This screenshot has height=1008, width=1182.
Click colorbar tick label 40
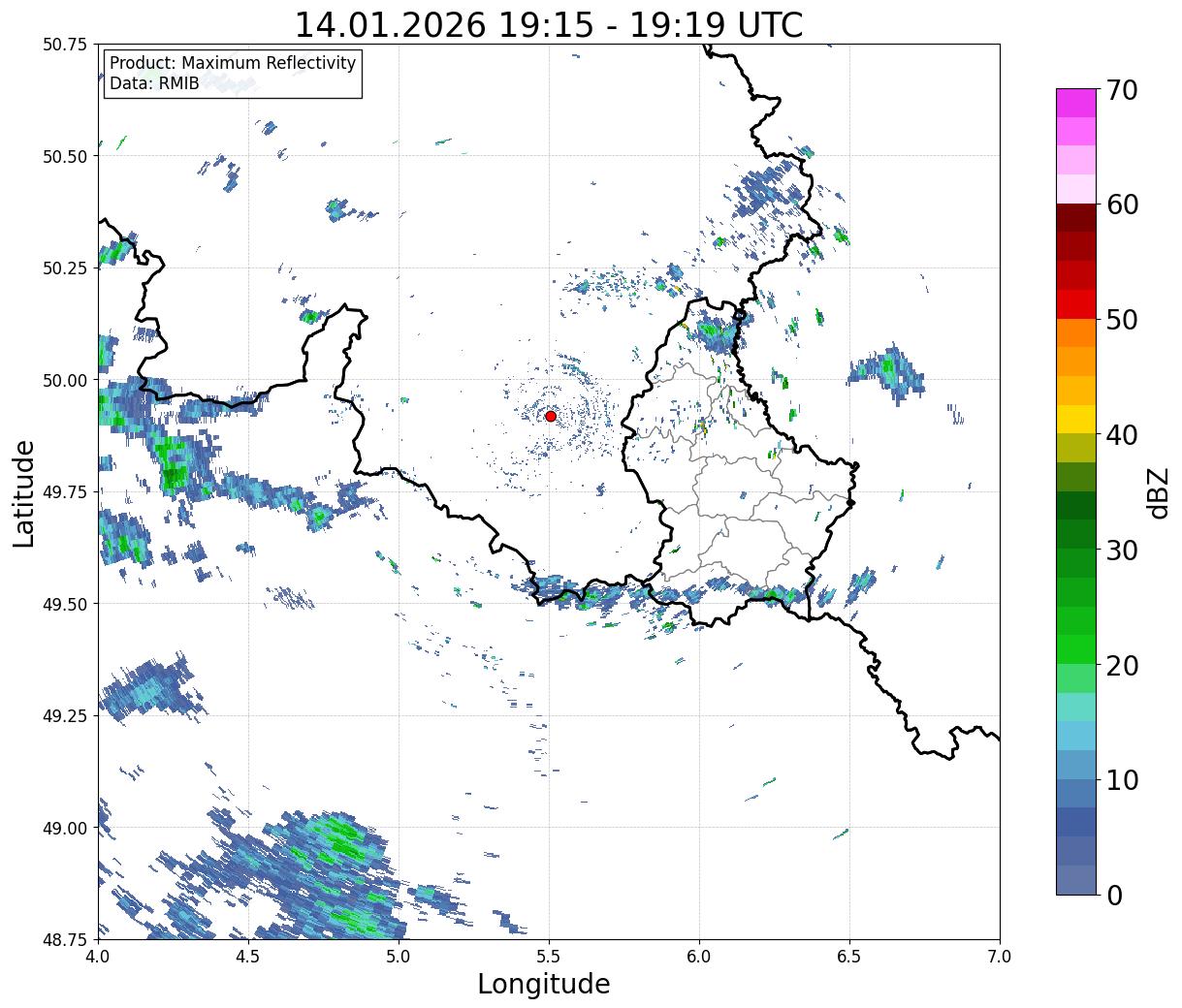coord(1121,435)
